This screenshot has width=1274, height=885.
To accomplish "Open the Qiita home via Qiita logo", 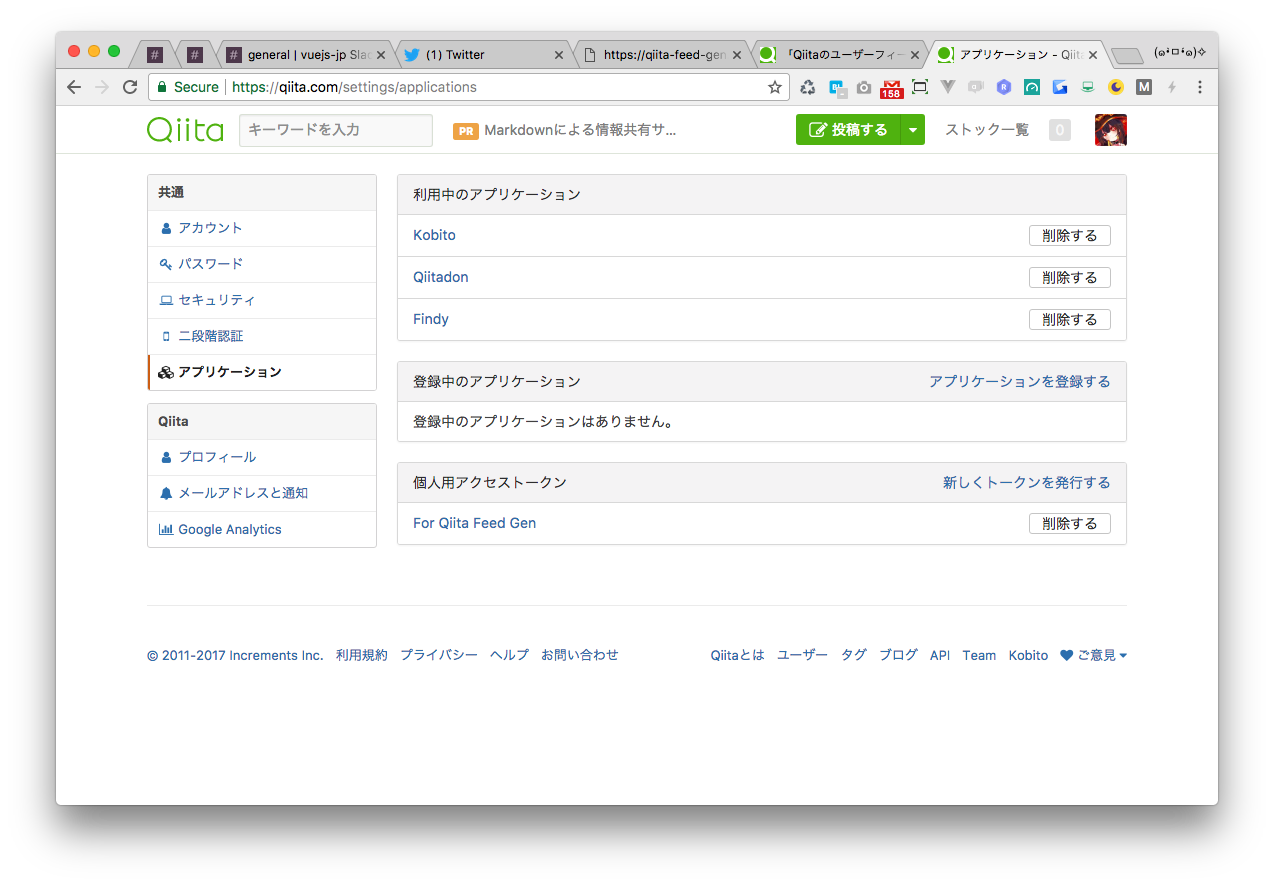I will [186, 129].
